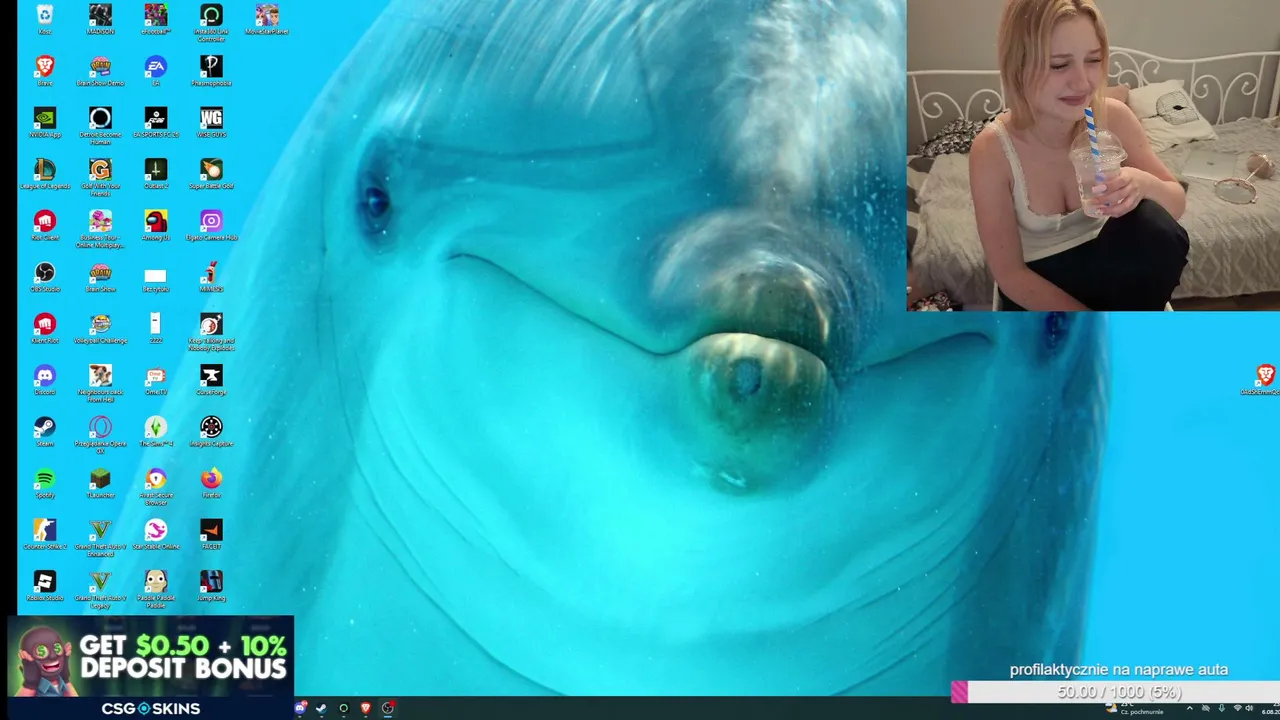Launch the MADiSON game shortcut
The height and width of the screenshot is (720, 1280).
tap(100, 19)
